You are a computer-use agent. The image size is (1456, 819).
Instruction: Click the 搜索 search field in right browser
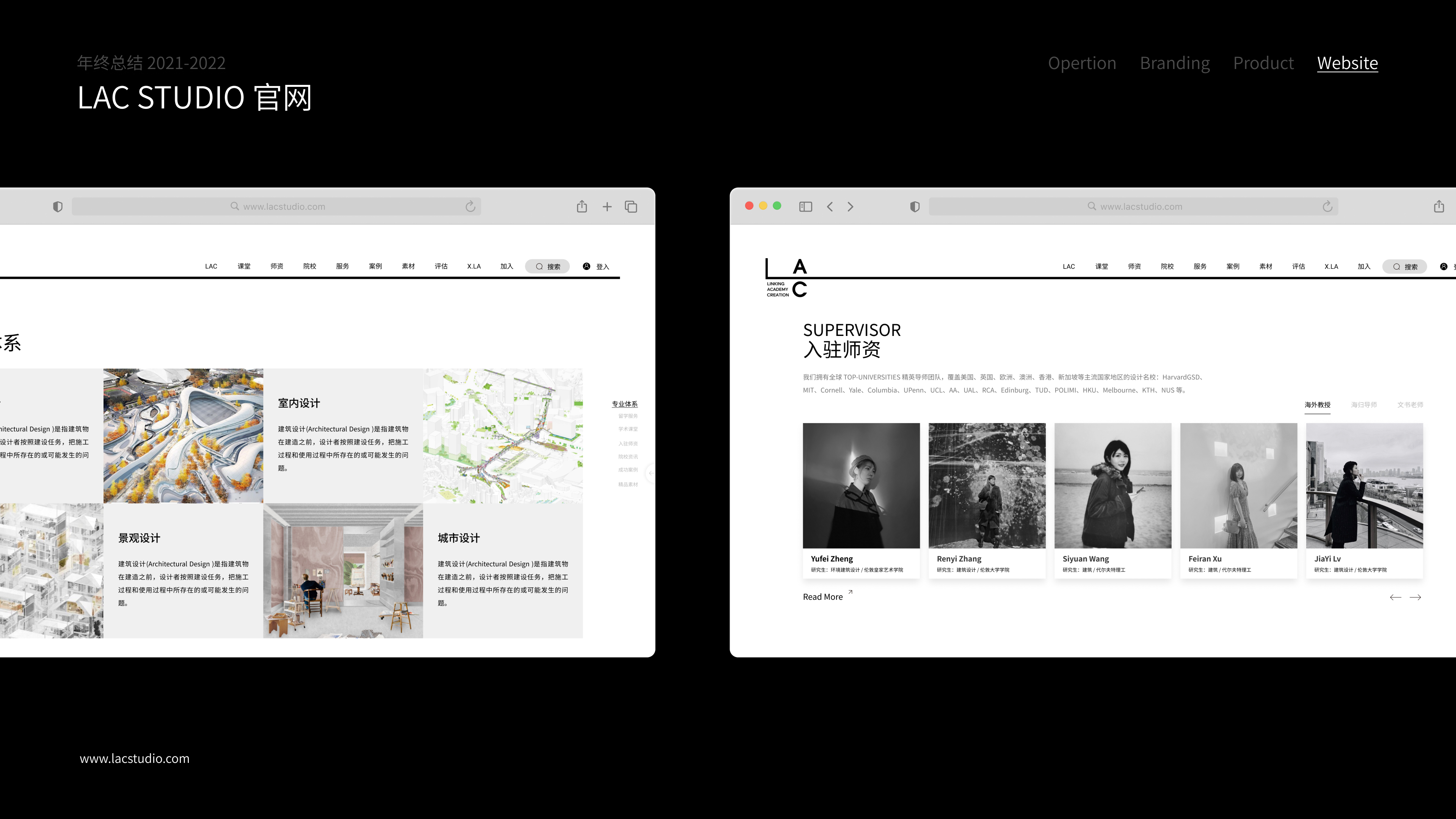point(1404,267)
